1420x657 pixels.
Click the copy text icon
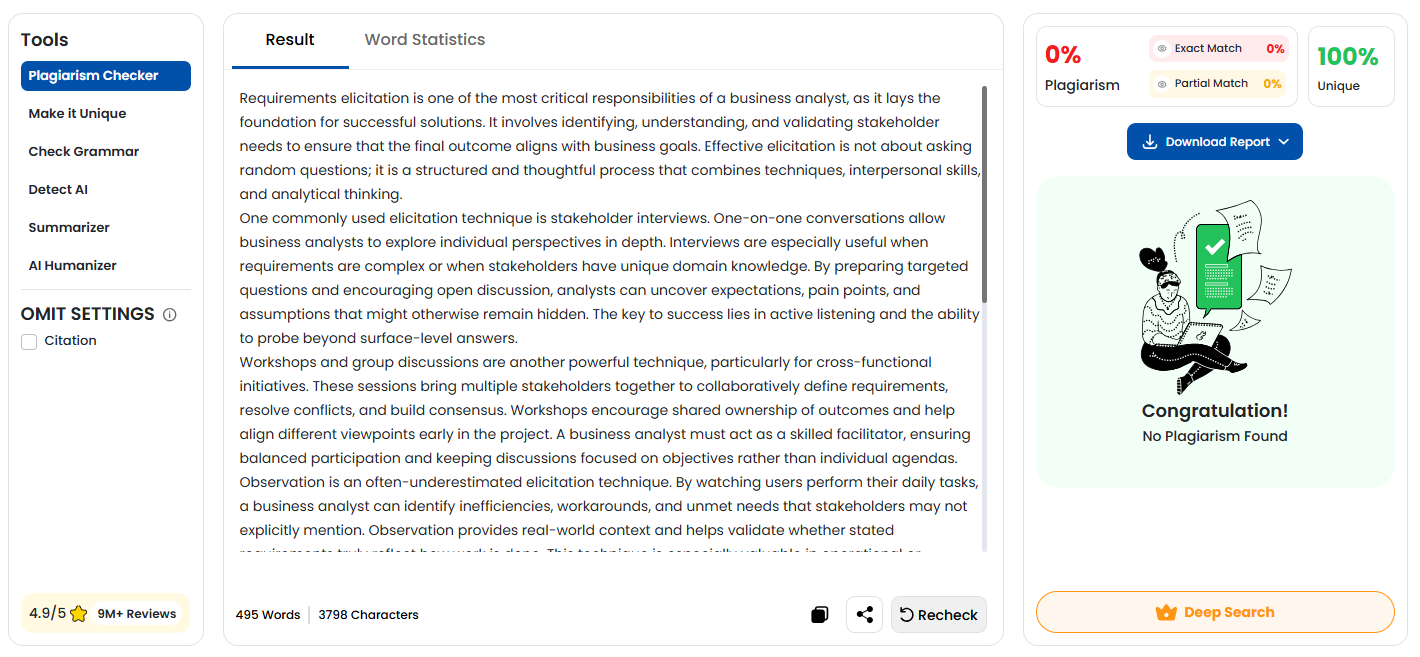[820, 615]
